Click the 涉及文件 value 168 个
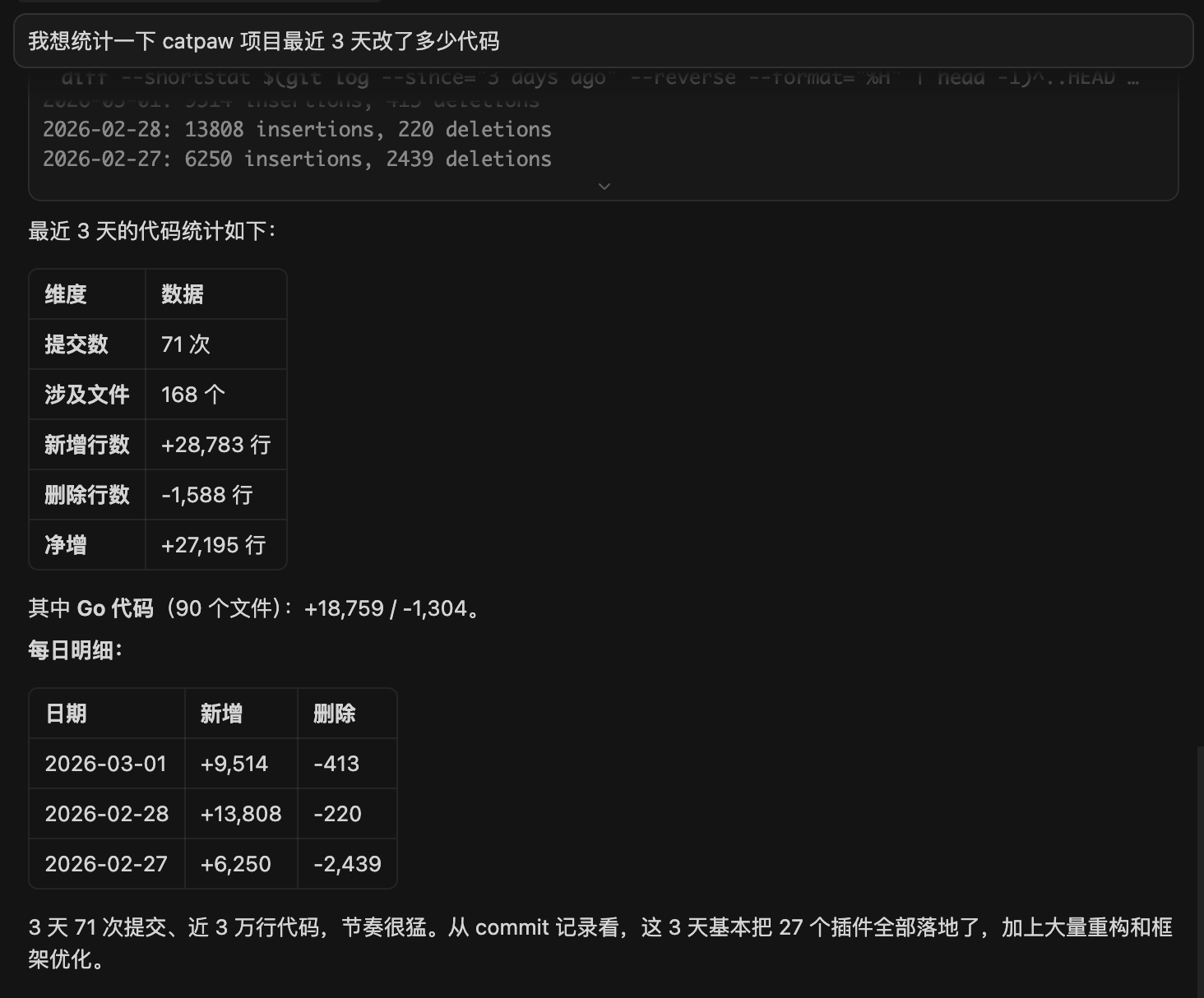Image resolution: width=1204 pixels, height=998 pixels. [x=192, y=395]
